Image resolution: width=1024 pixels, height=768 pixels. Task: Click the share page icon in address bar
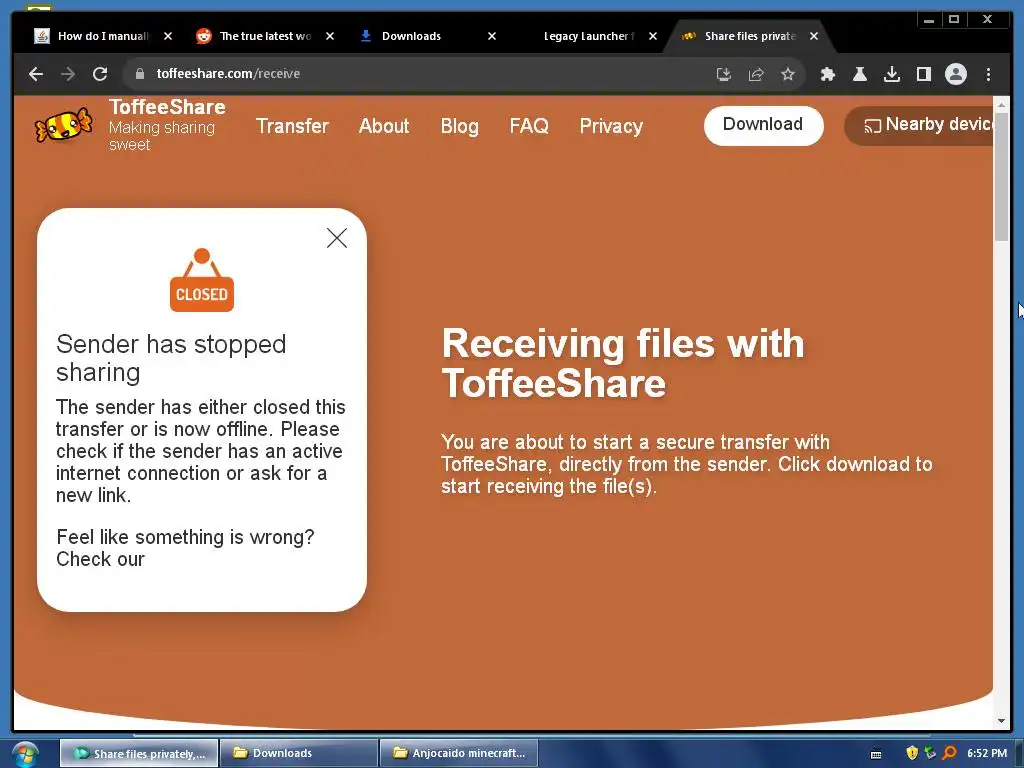pyautogui.click(x=756, y=74)
